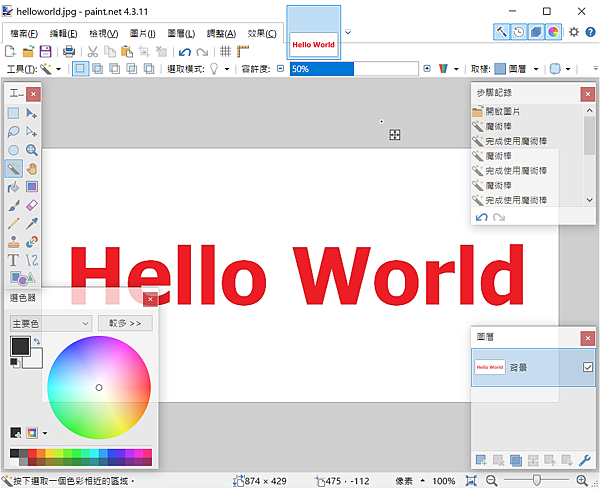The width and height of the screenshot is (600, 489).
Task: Choose the Color Picker eyedropper tool
Action: click(32, 223)
